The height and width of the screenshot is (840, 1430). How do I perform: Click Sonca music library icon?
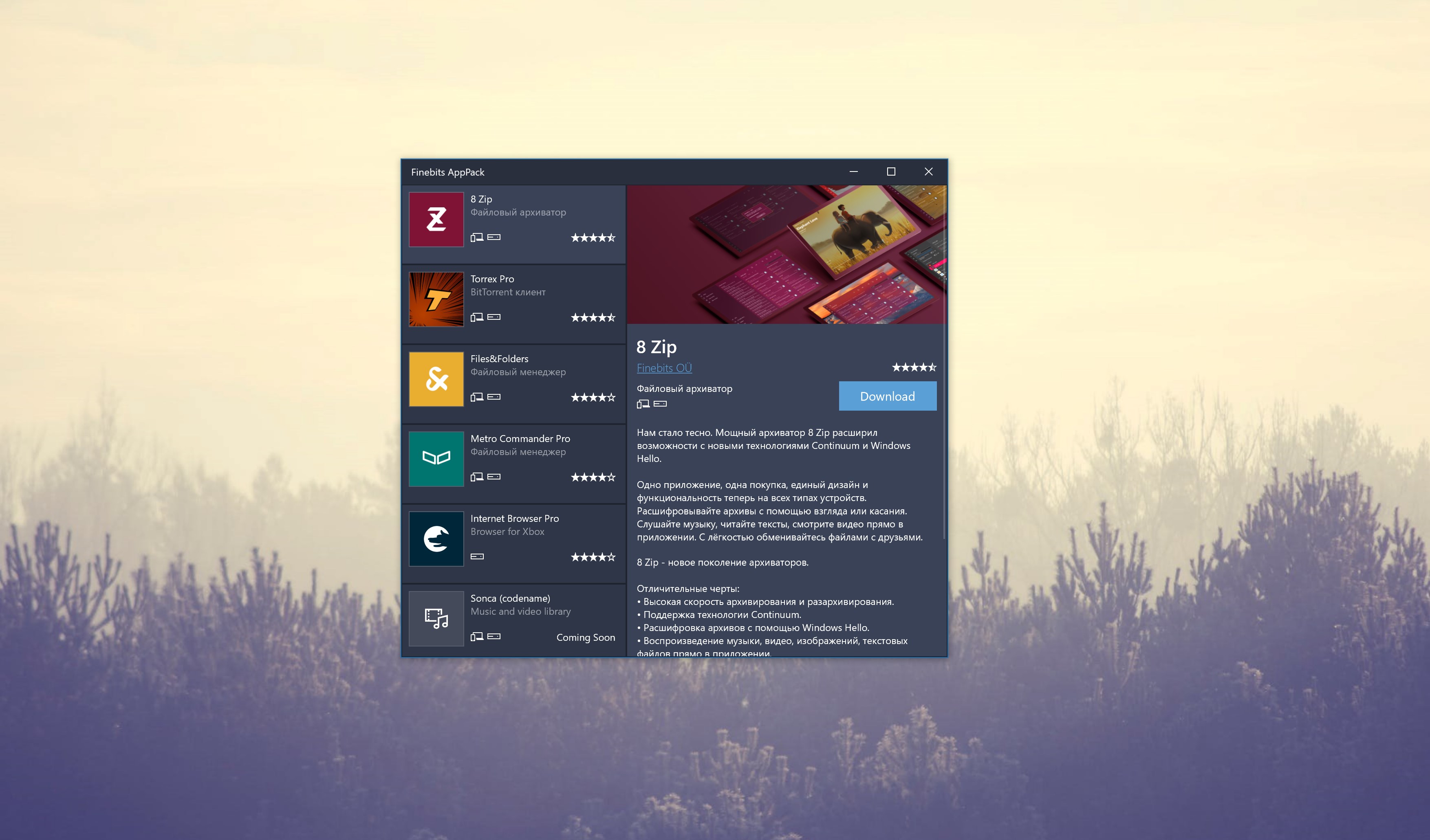437,620
